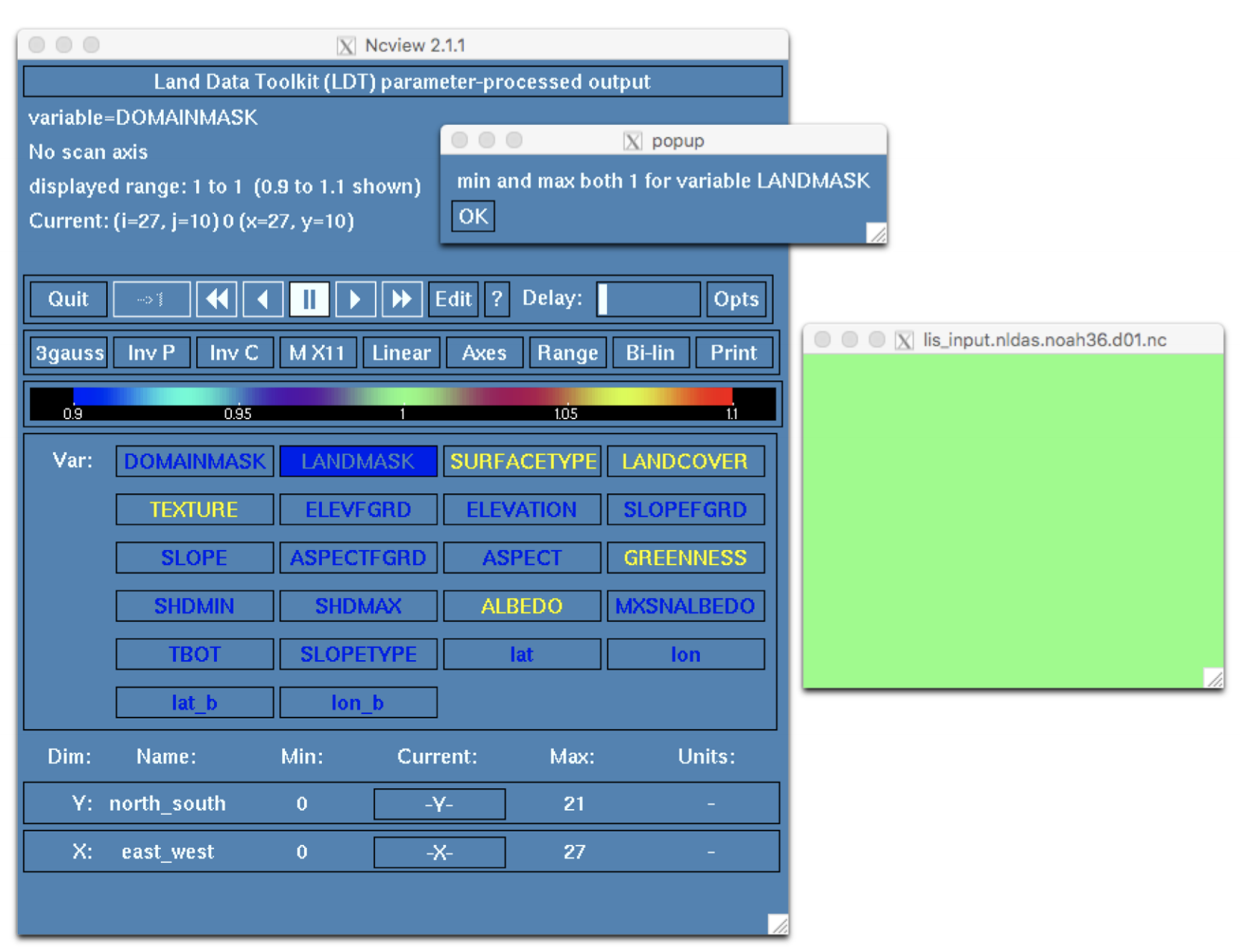Open the Edit button

tap(453, 299)
